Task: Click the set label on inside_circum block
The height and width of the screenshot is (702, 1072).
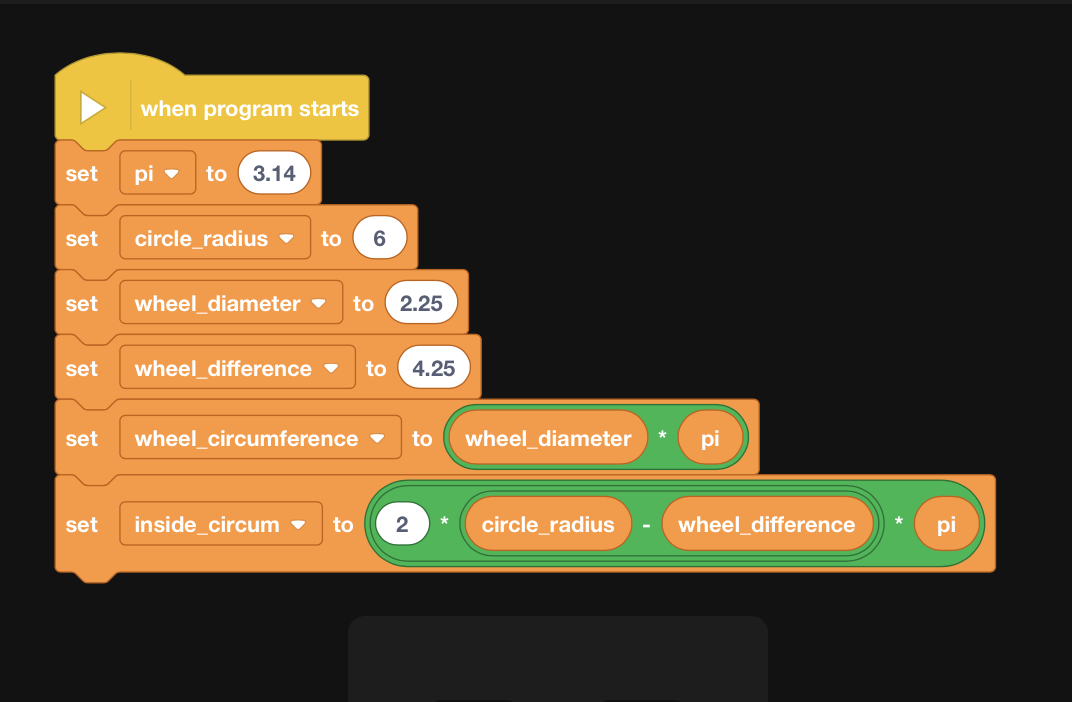Action: pyautogui.click(x=81, y=524)
